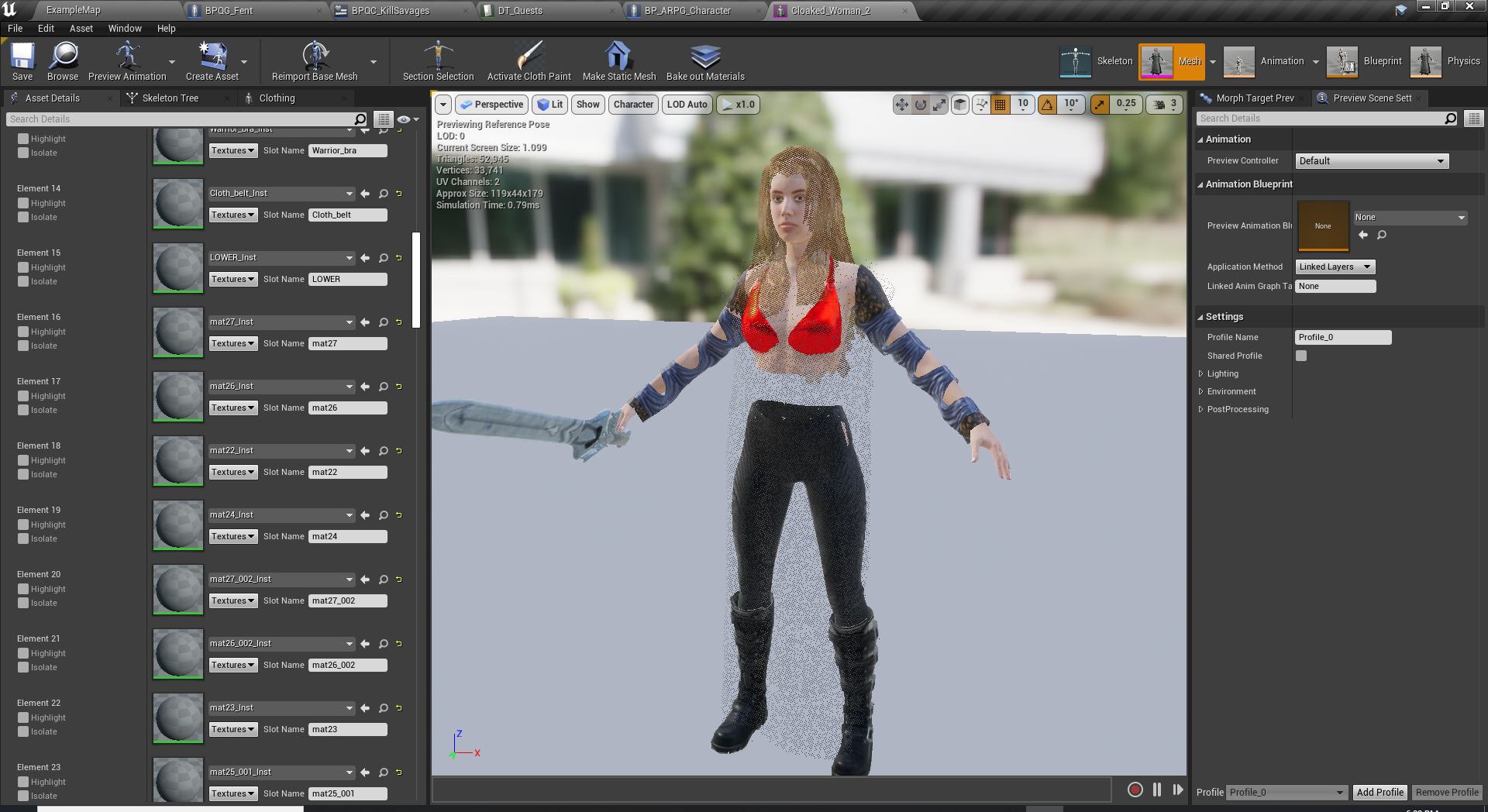Switch to the Skeleton Tree tab
This screenshot has height=812, width=1488.
[x=170, y=98]
